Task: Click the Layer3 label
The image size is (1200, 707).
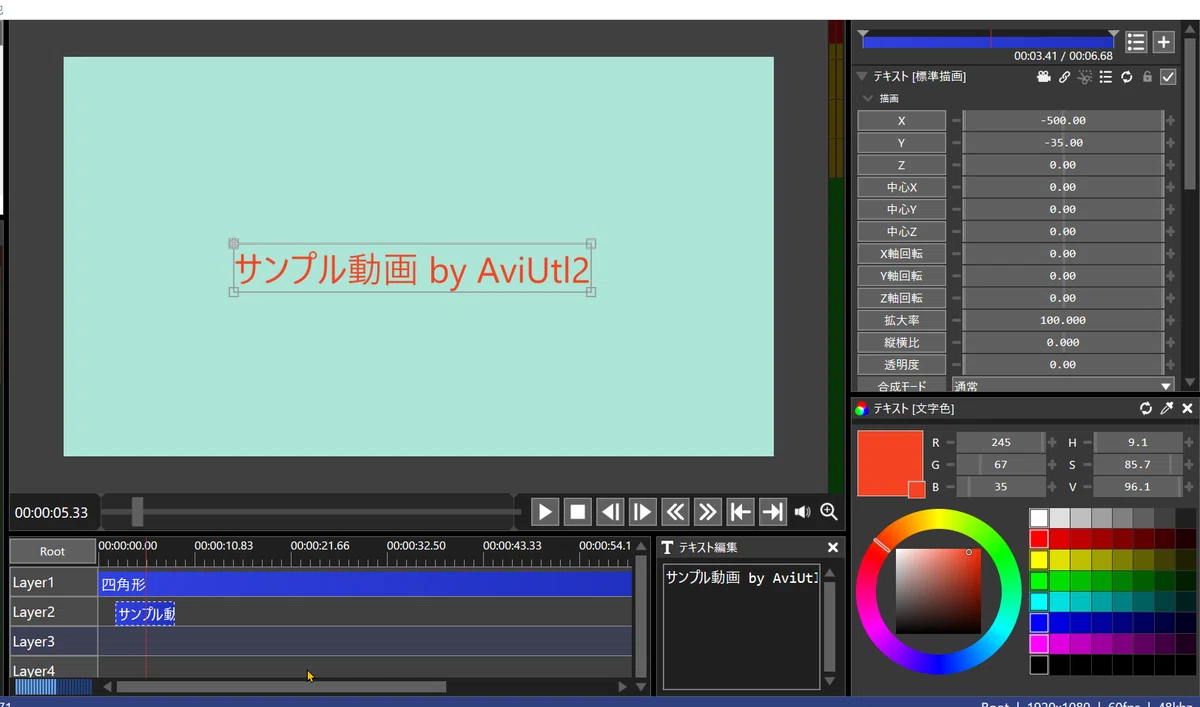Action: [53, 642]
